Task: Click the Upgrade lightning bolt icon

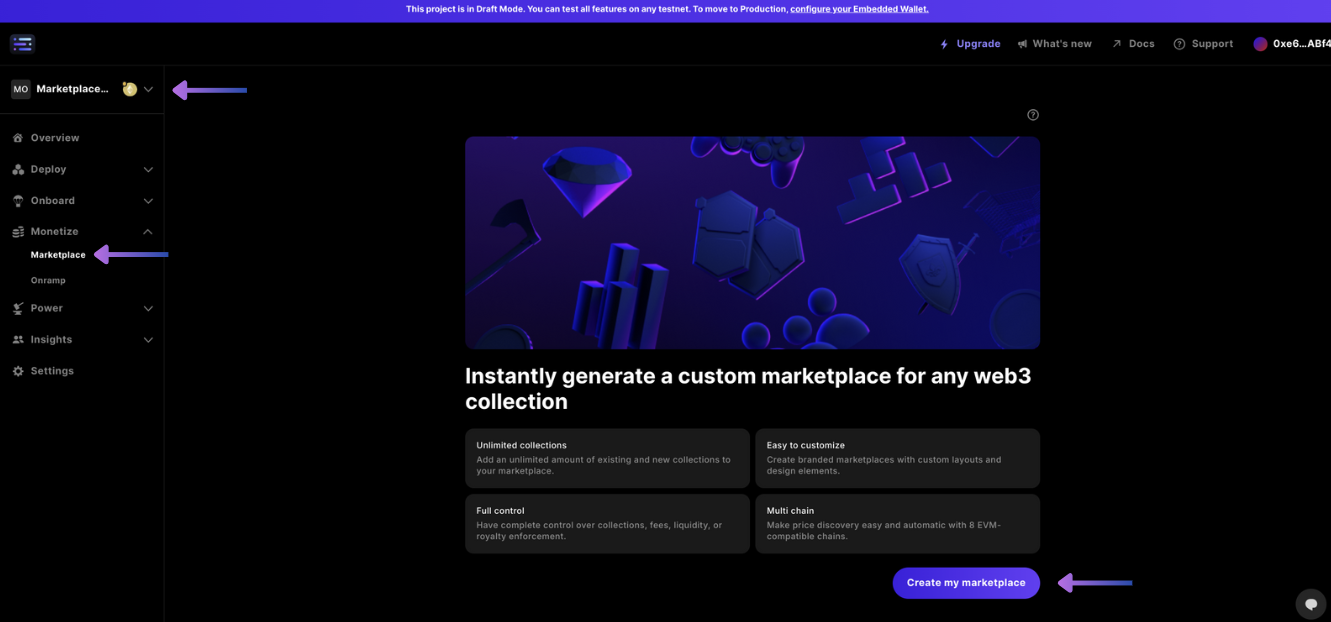Action: point(943,43)
